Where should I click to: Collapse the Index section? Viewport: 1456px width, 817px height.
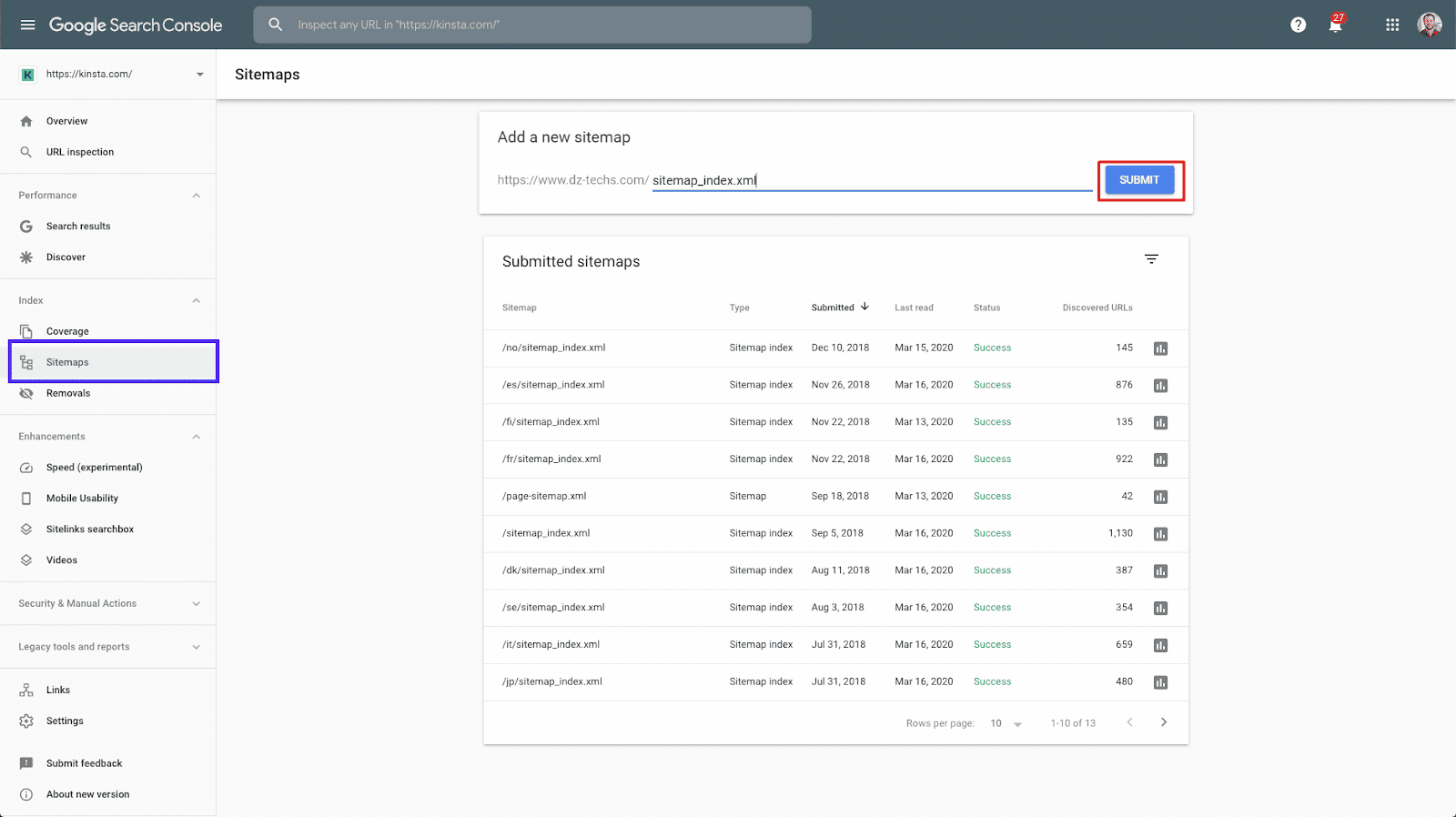click(197, 300)
